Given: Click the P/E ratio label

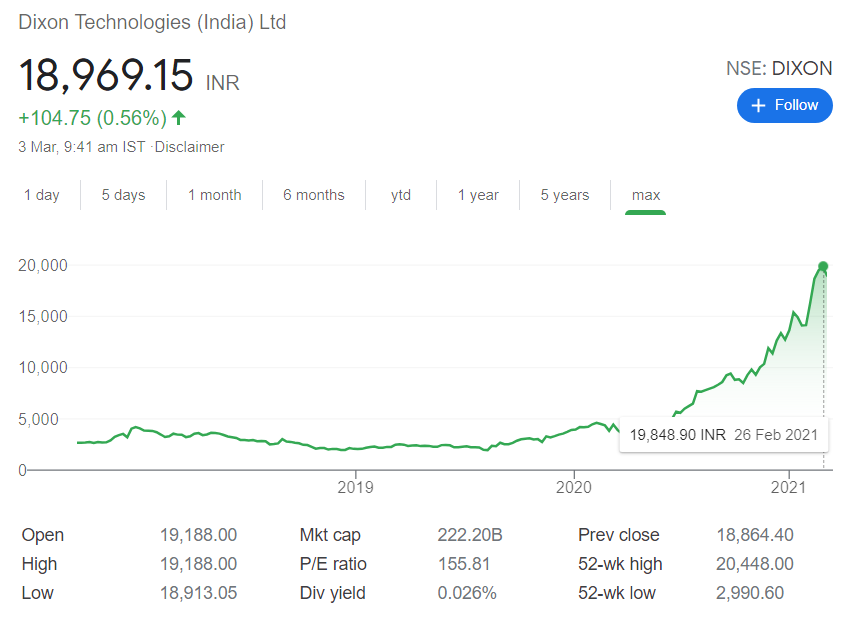Looking at the screenshot, I should [333, 564].
